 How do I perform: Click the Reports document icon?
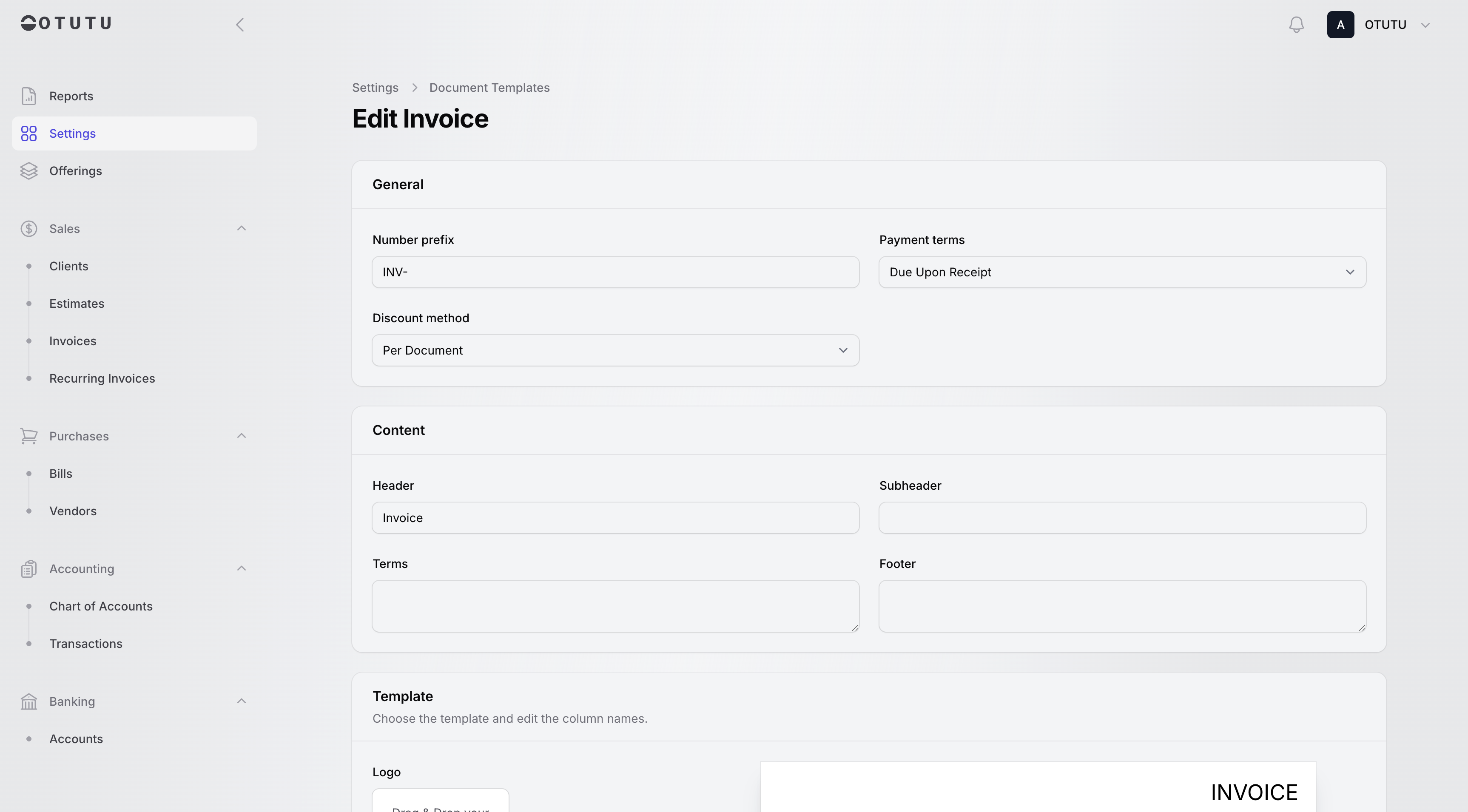coord(28,96)
